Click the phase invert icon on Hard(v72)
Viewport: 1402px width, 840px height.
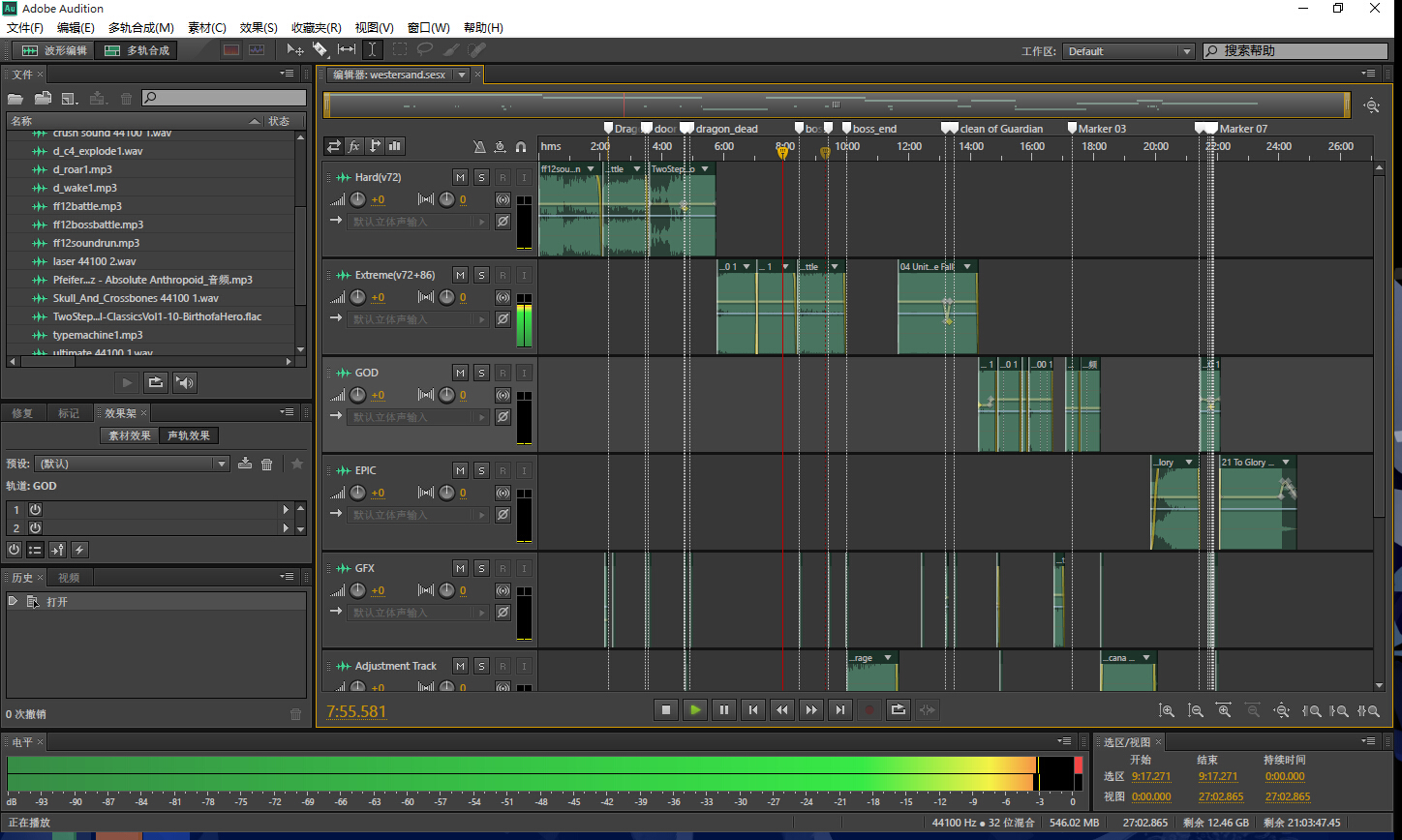coord(503,221)
